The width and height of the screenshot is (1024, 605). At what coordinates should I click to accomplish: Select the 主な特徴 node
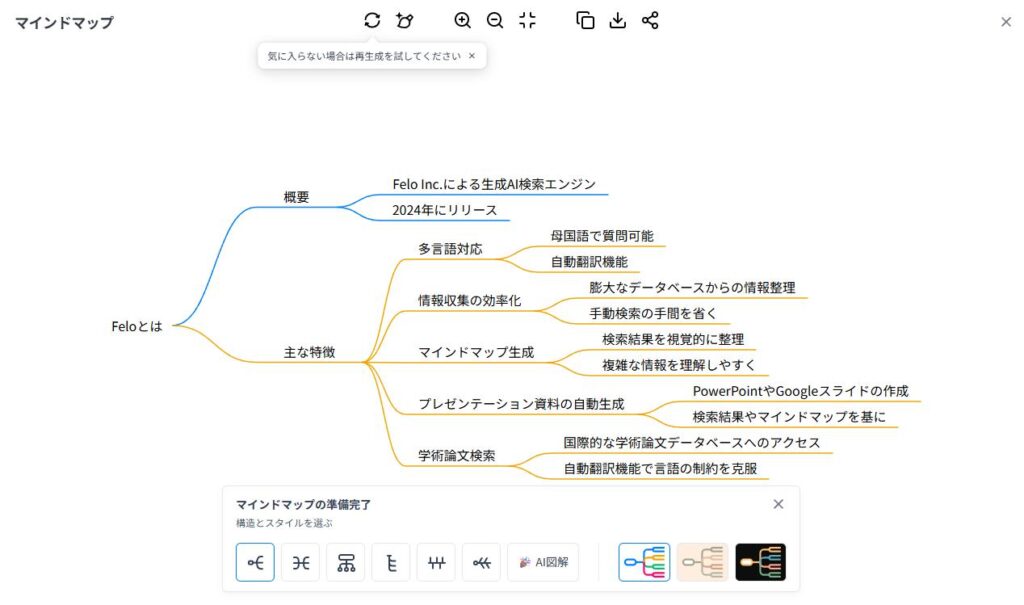[x=310, y=352]
